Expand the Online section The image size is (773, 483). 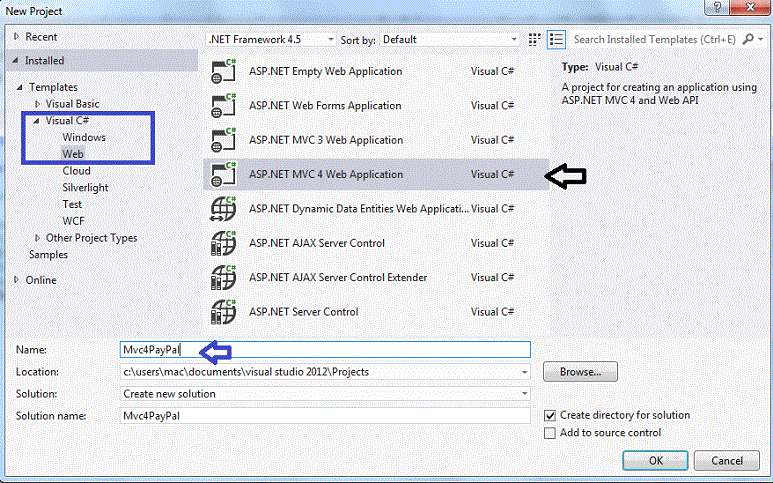16,280
